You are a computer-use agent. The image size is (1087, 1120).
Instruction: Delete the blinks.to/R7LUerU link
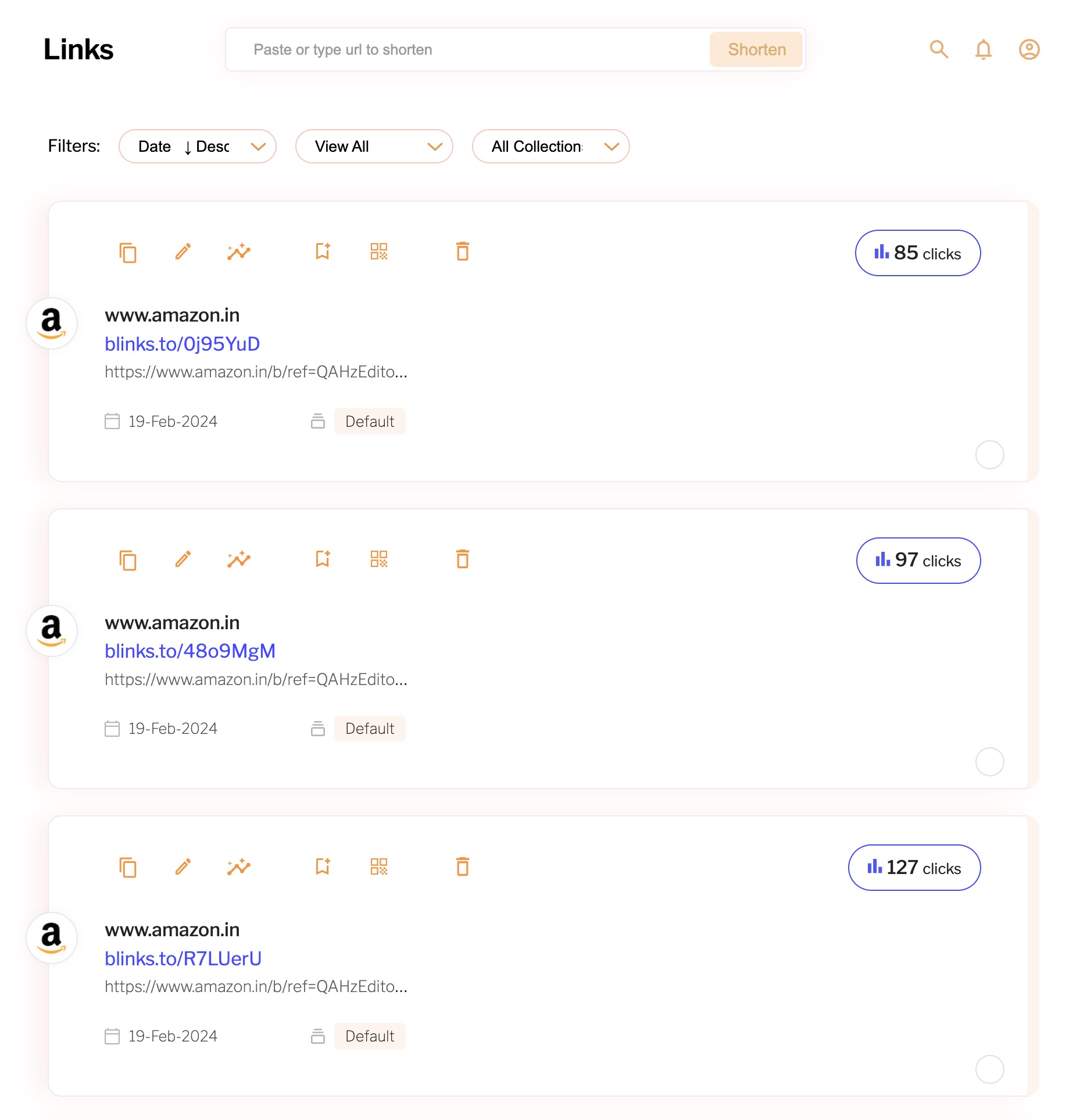[x=463, y=866]
